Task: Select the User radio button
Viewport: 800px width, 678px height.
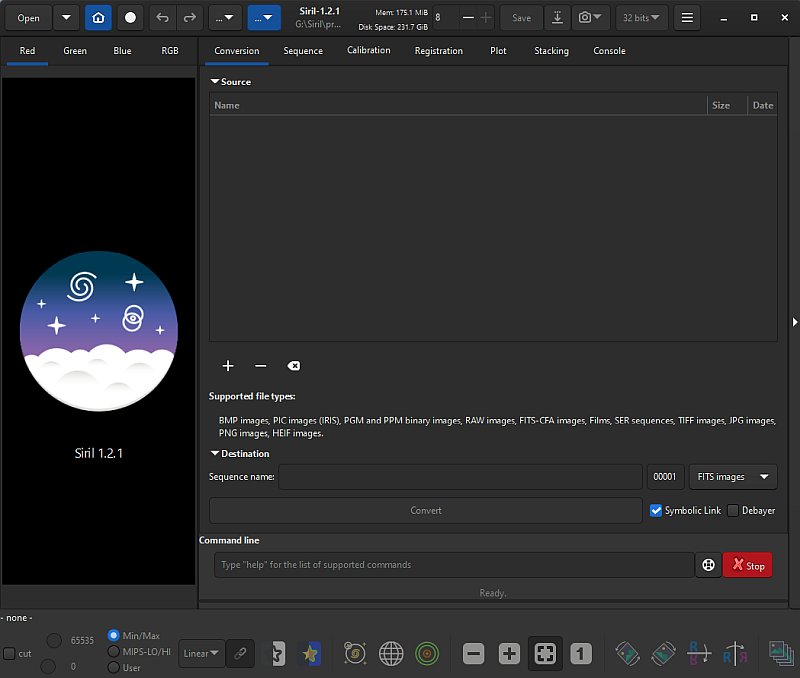Action: tap(113, 667)
